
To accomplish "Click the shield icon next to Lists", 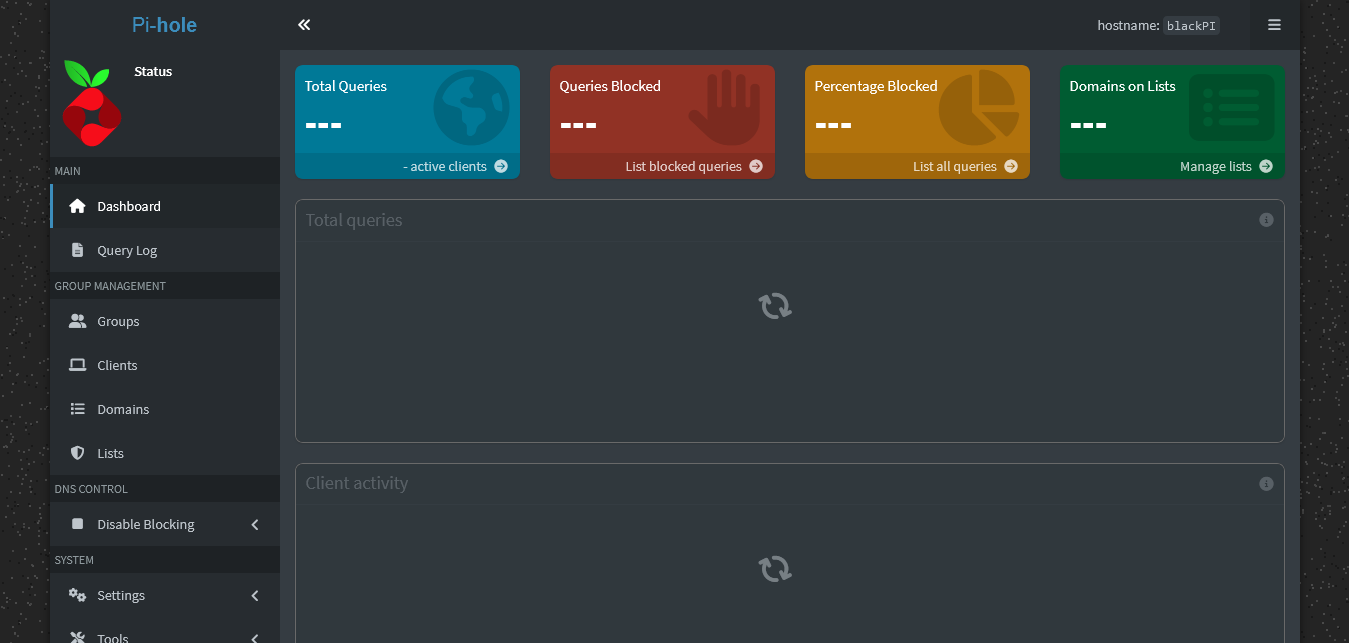I will [x=77, y=453].
